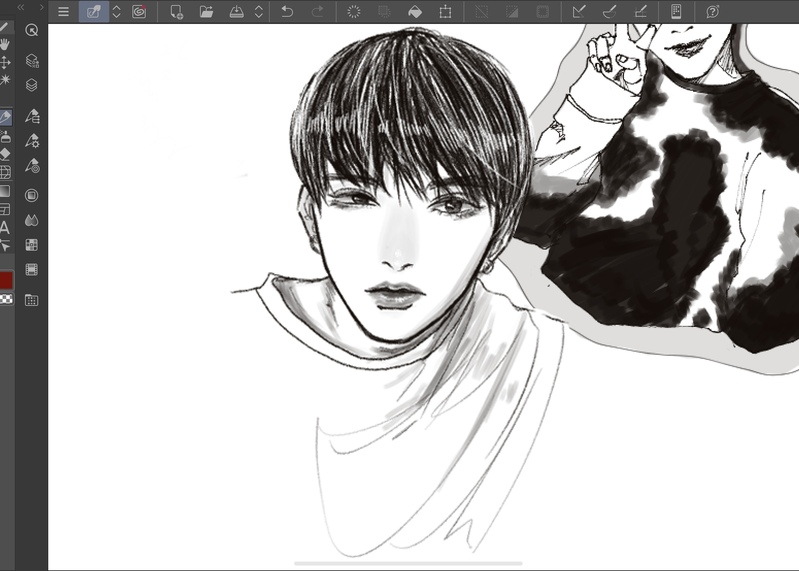This screenshot has width=799, height=571.
Task: Open the Material folder palette icon
Action: click(32, 300)
